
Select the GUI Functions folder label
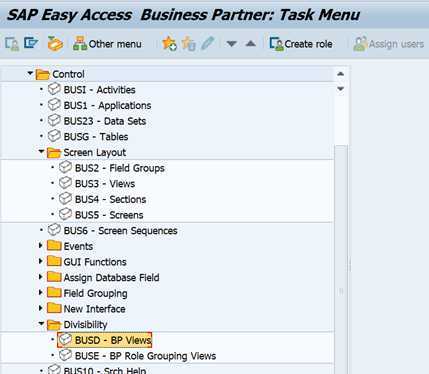95,262
